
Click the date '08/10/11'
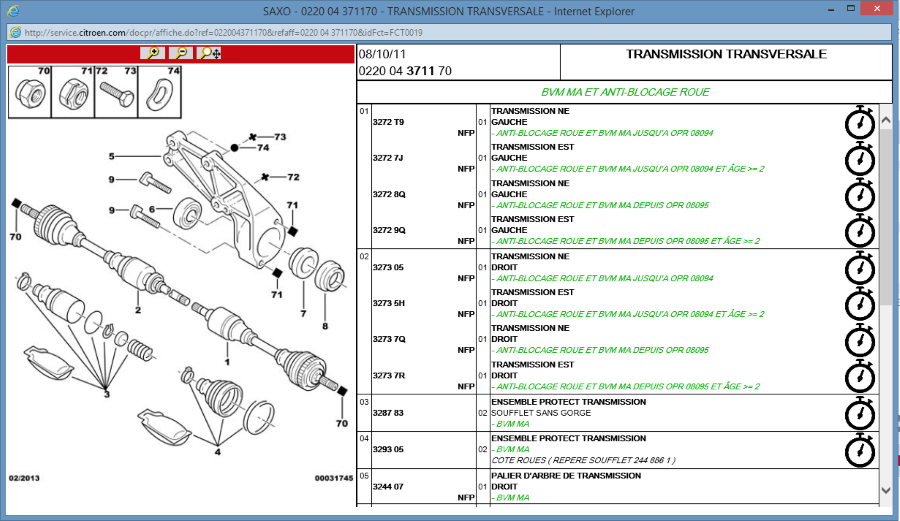click(382, 54)
